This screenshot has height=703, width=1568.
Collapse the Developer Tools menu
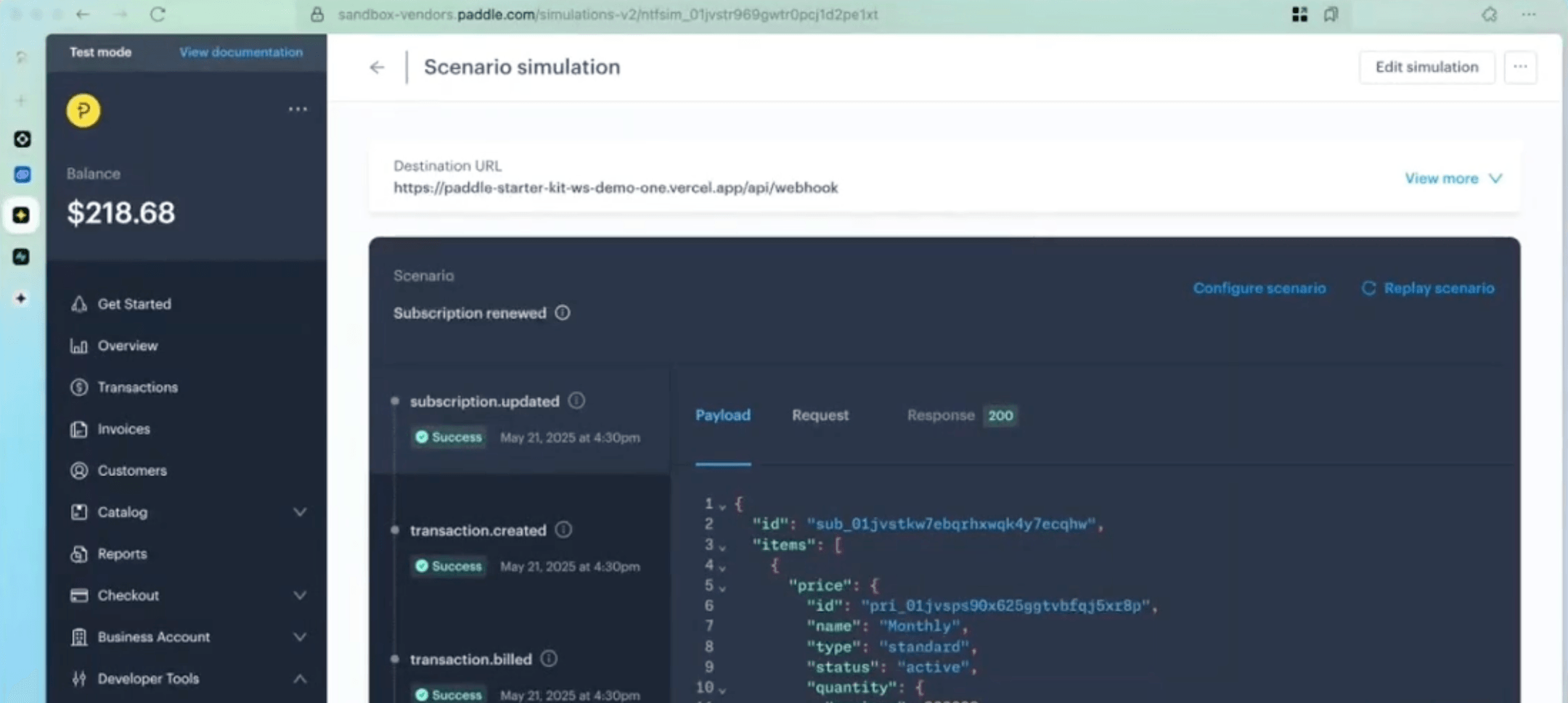click(301, 678)
